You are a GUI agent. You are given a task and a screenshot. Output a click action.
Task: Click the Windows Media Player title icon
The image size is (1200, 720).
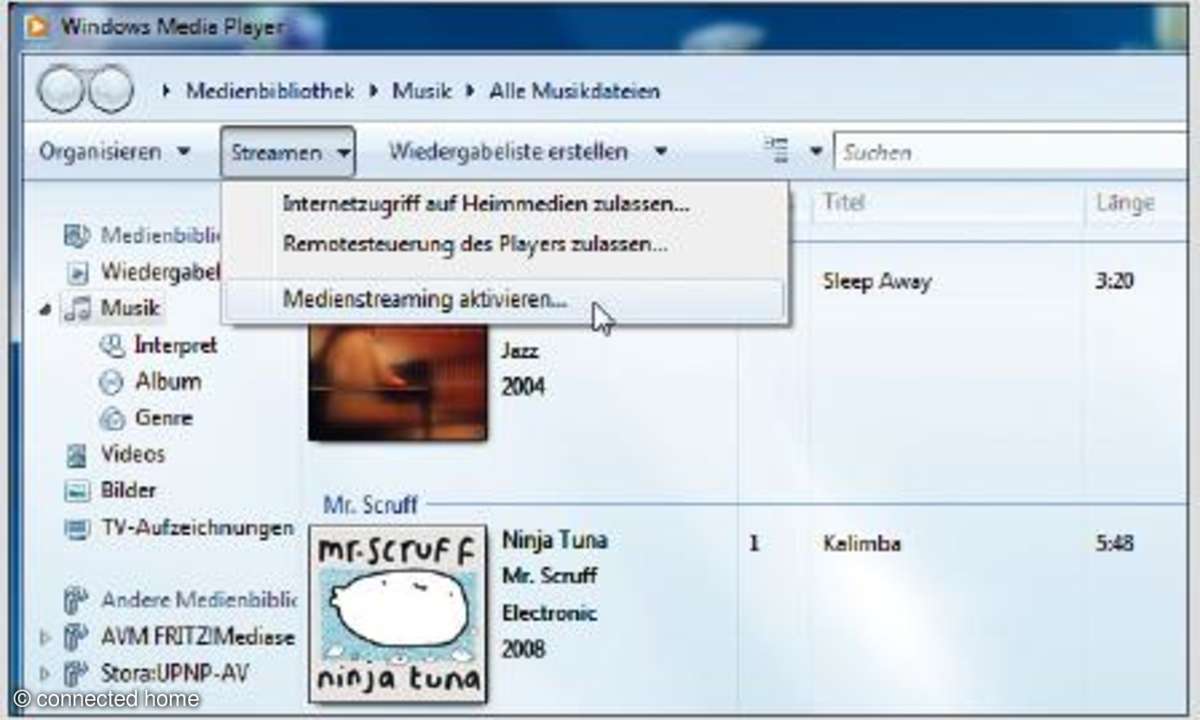click(x=38, y=26)
